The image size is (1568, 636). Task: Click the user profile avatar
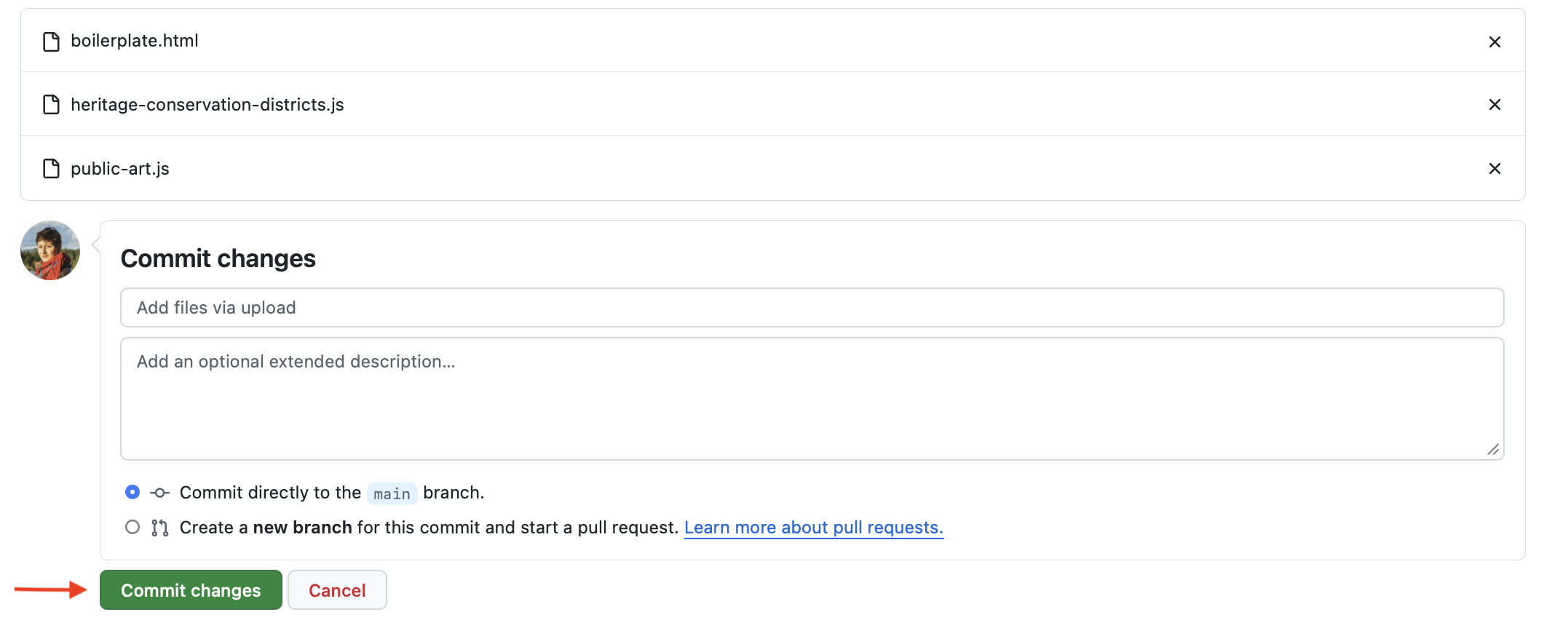click(x=50, y=250)
